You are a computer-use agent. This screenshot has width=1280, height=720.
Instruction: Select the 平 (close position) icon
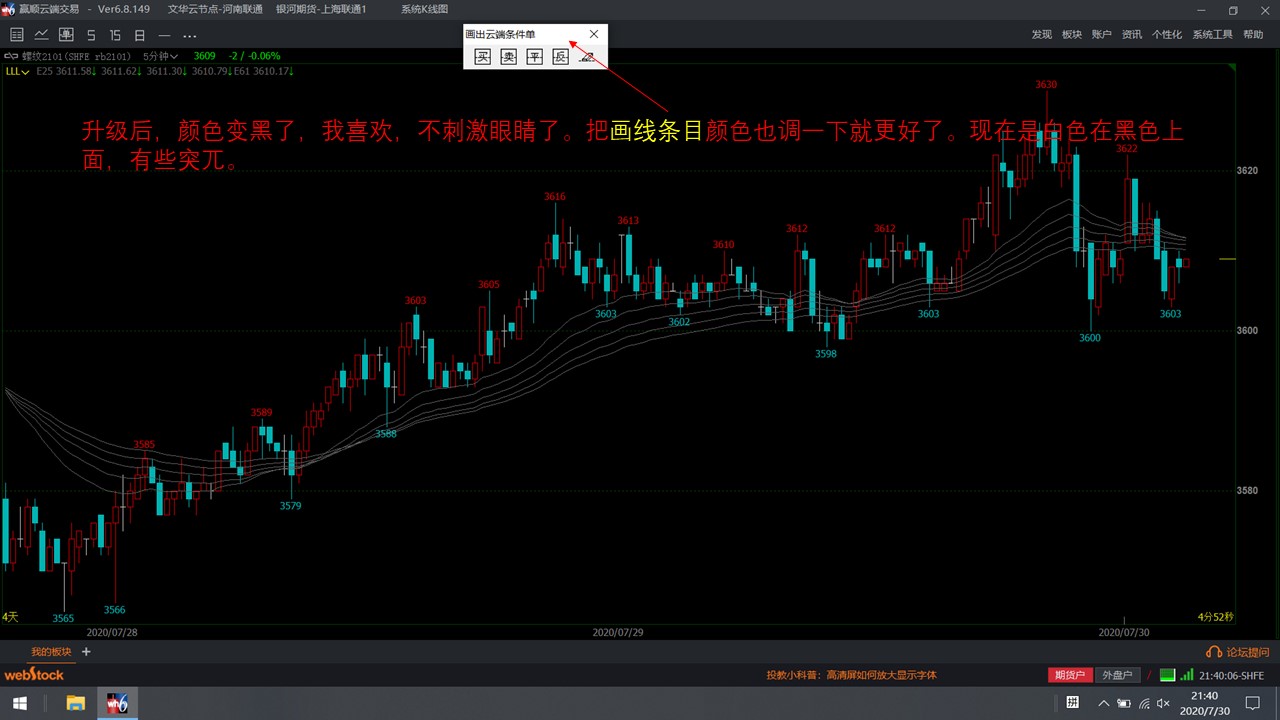(534, 58)
